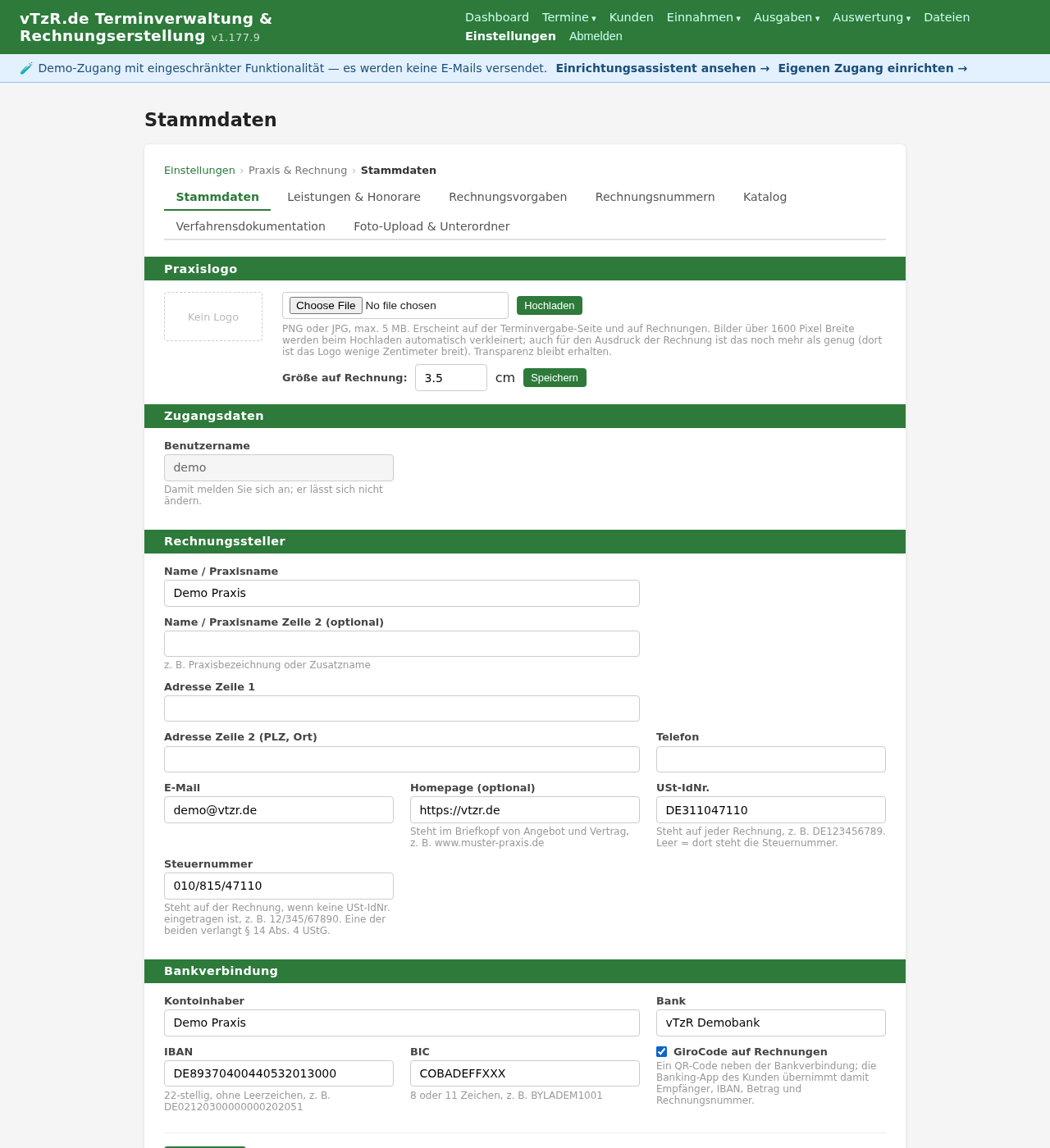
Task: Focus the USt-IdNr. field
Action: click(x=771, y=810)
